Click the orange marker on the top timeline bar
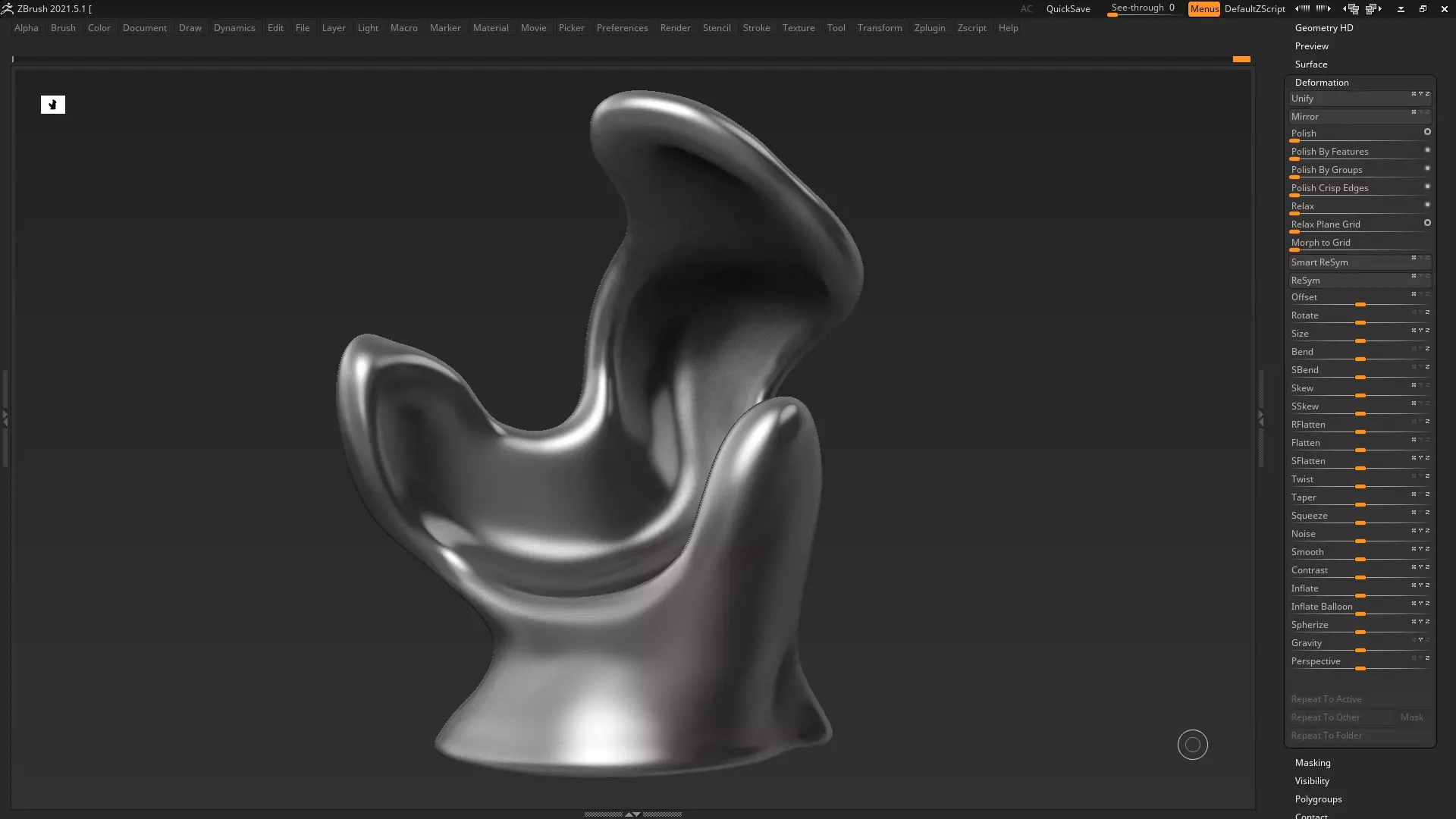The height and width of the screenshot is (819, 1456). [1241, 58]
